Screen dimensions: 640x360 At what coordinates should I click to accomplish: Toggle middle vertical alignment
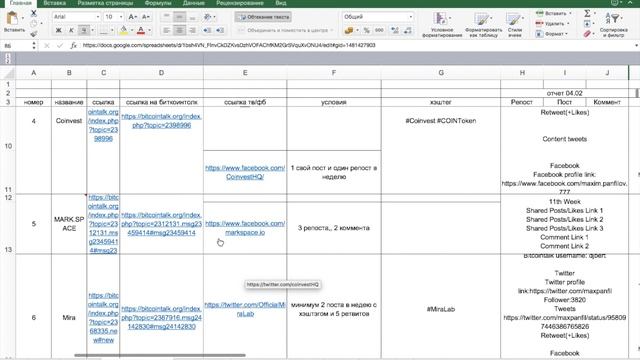click(179, 17)
